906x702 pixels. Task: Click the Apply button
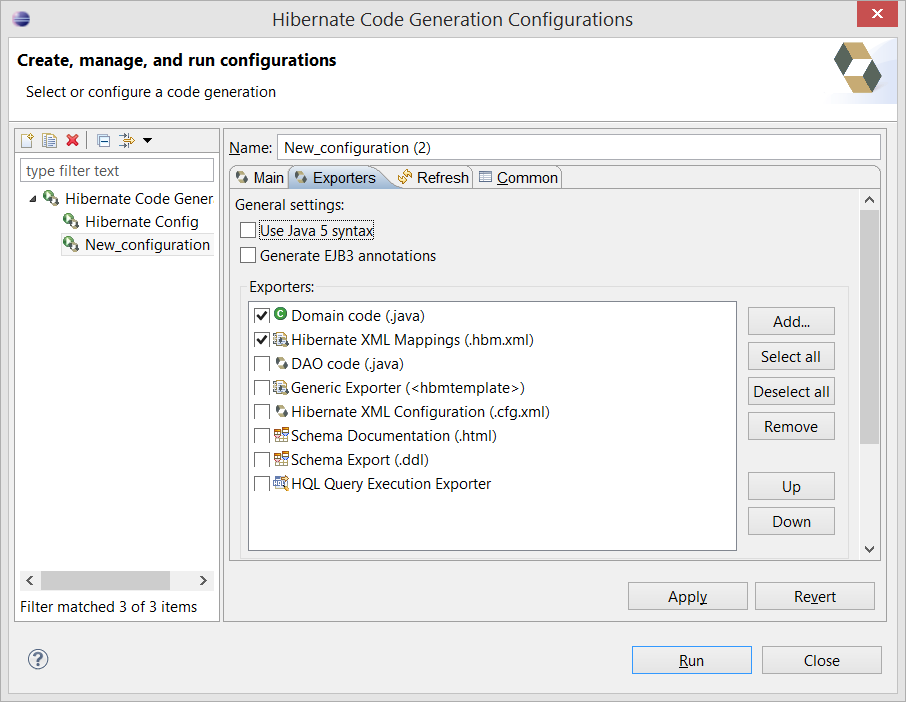coord(688,596)
